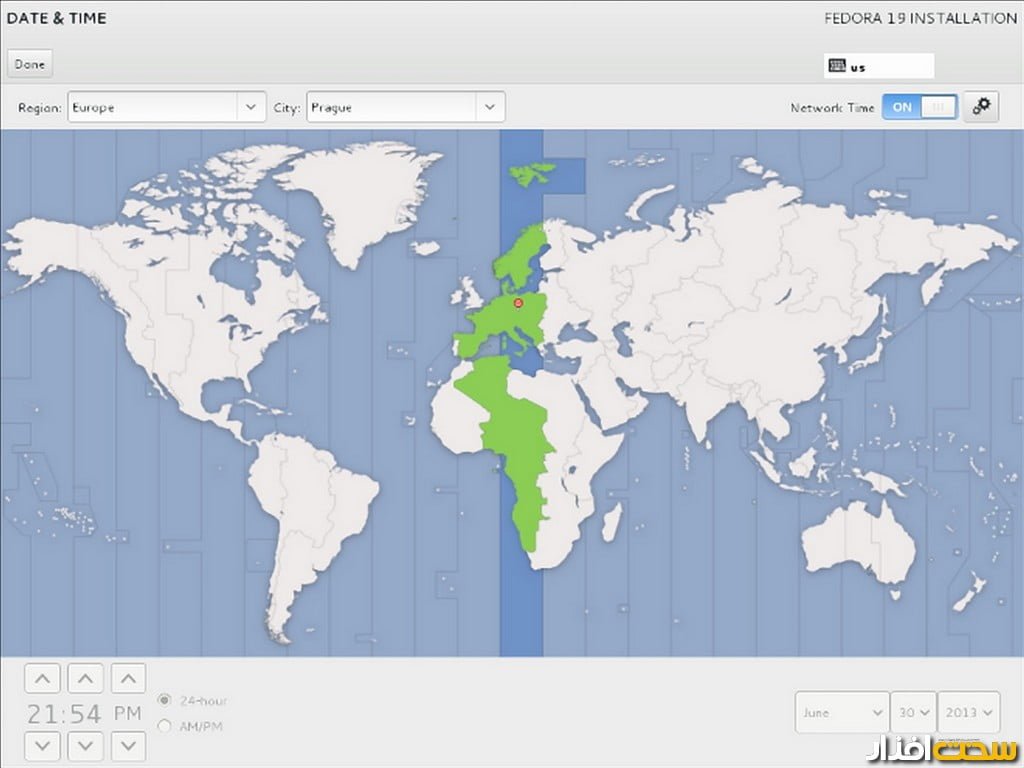
Task: Toggle Network Time switch off
Action: [x=919, y=107]
